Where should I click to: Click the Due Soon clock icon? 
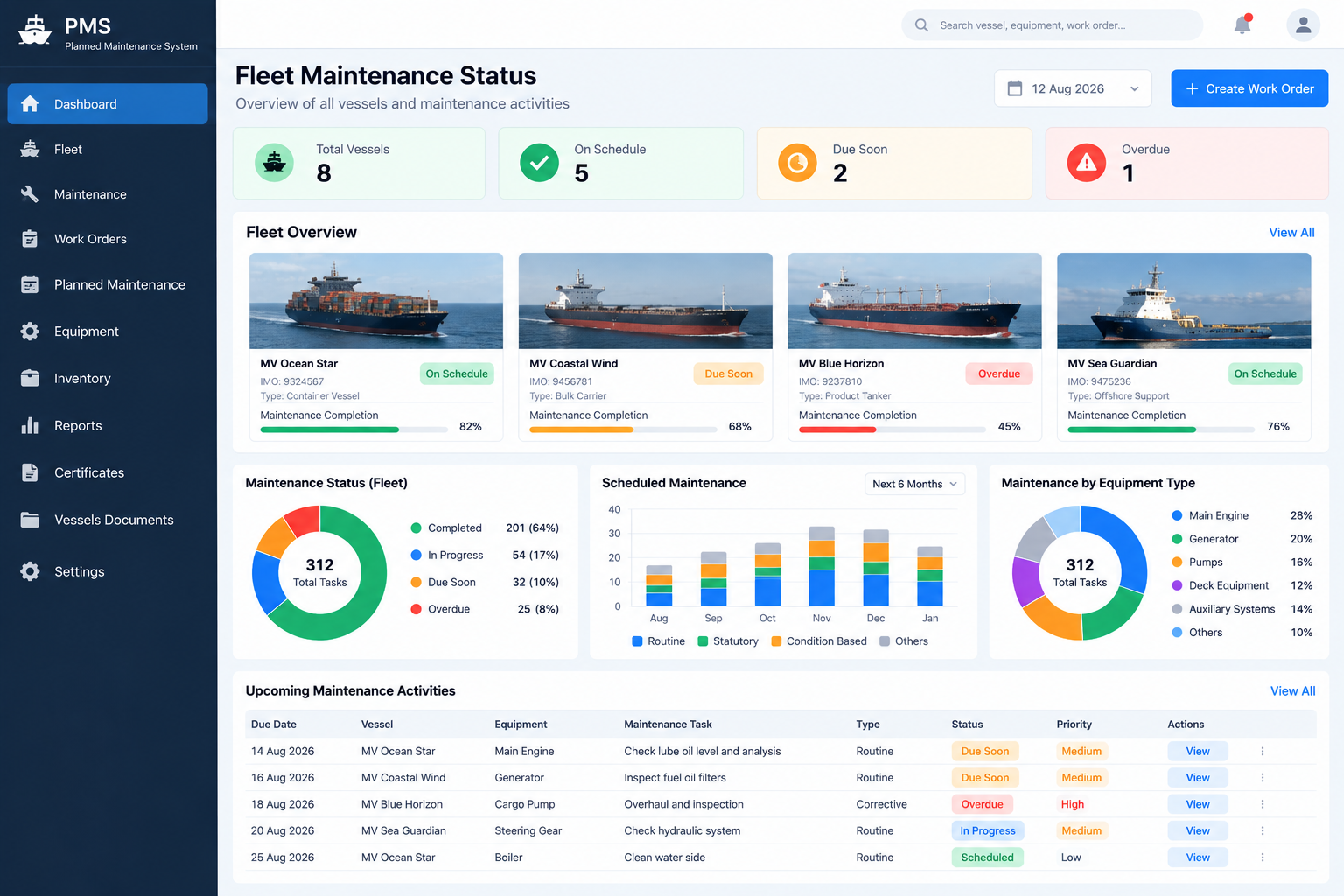coord(797,163)
